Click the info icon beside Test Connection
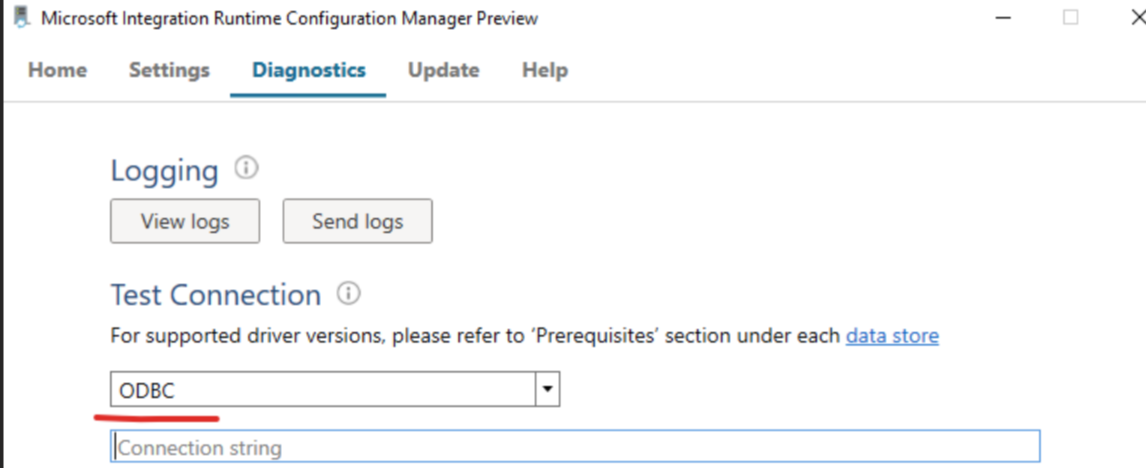 click(x=349, y=294)
